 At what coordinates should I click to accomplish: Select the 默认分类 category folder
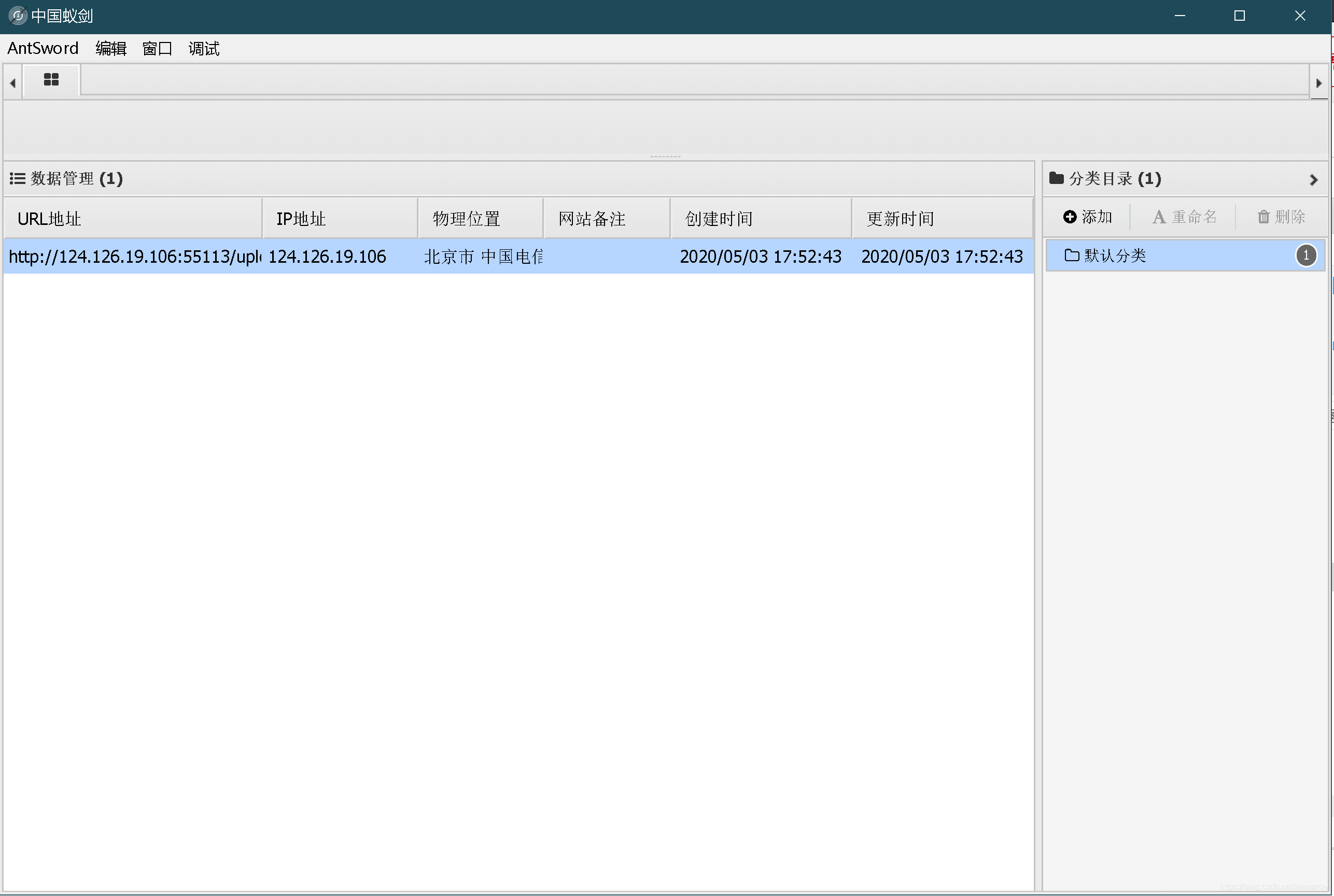tap(1115, 255)
